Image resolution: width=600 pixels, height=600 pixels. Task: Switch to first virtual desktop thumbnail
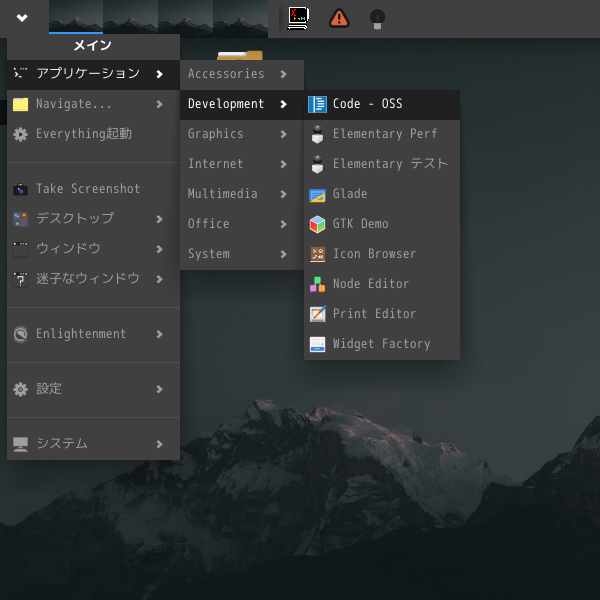76,17
